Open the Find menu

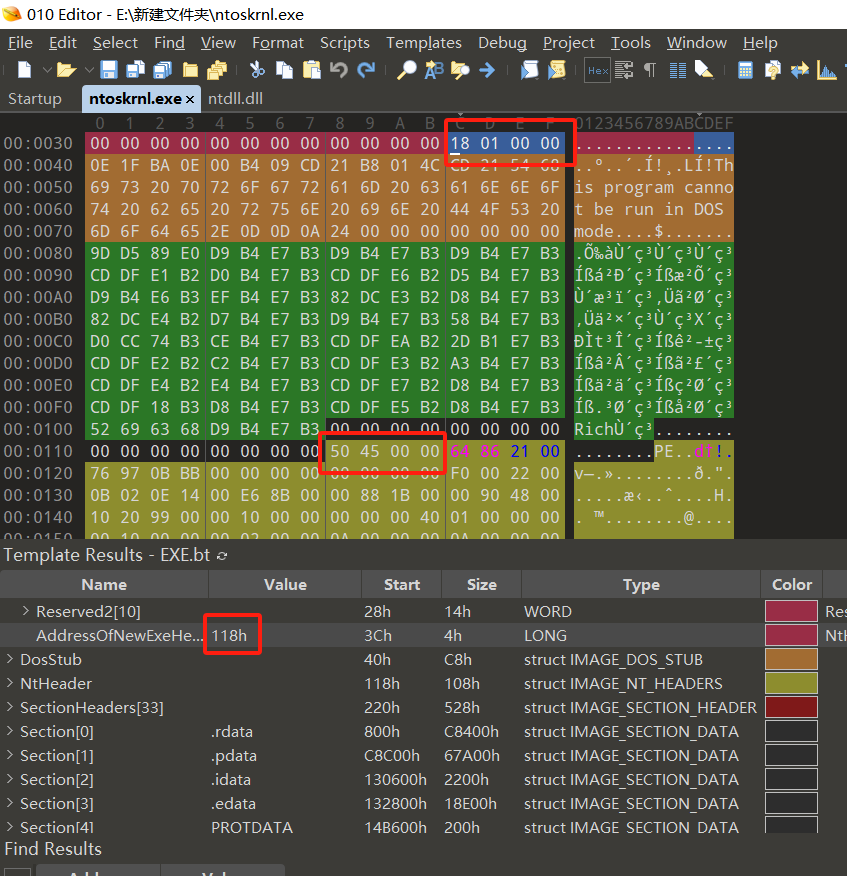point(169,43)
